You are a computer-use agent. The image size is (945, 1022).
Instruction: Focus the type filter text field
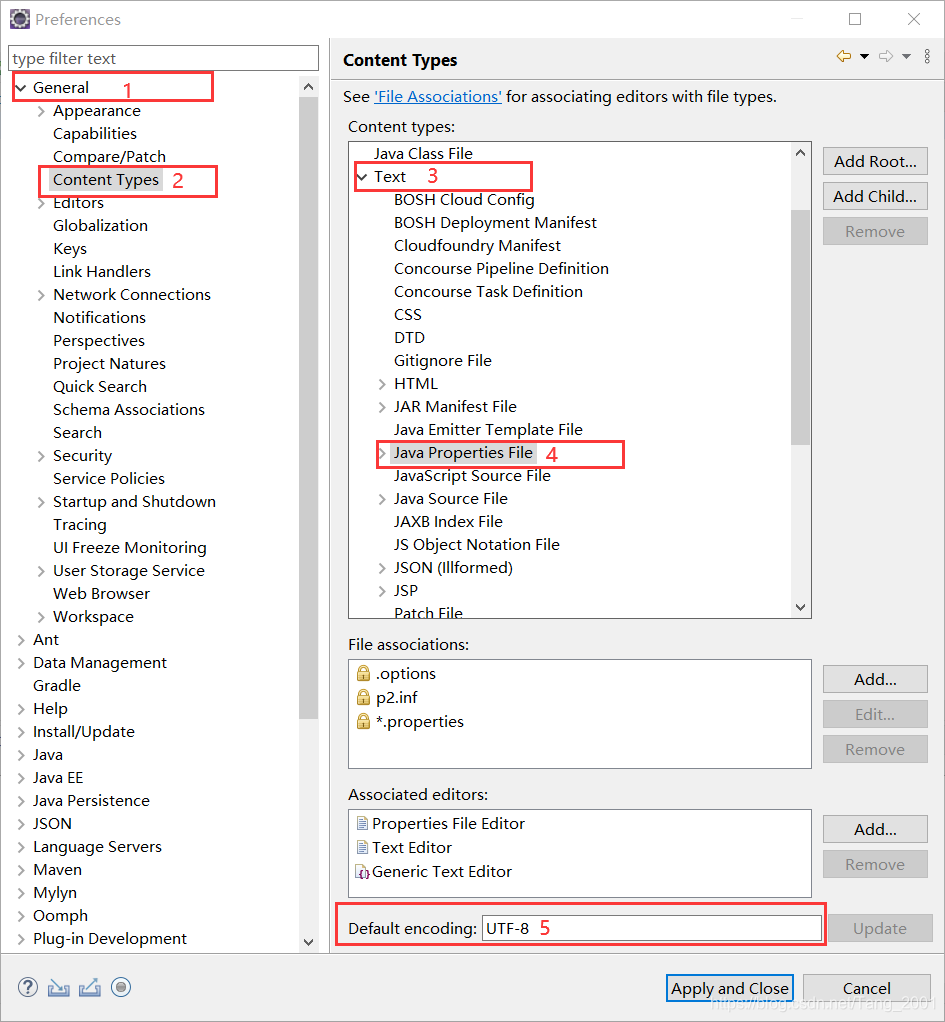click(163, 58)
